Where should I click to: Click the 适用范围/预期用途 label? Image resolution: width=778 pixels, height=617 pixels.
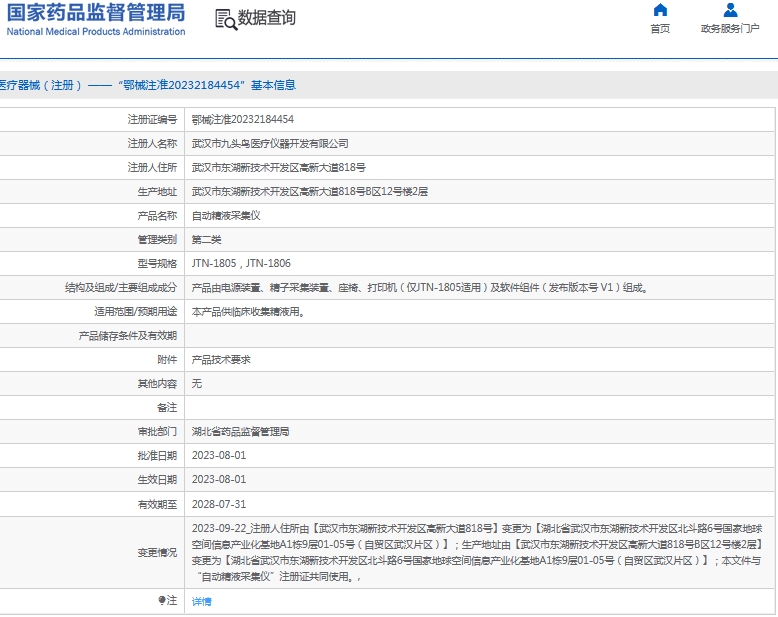(x=135, y=311)
